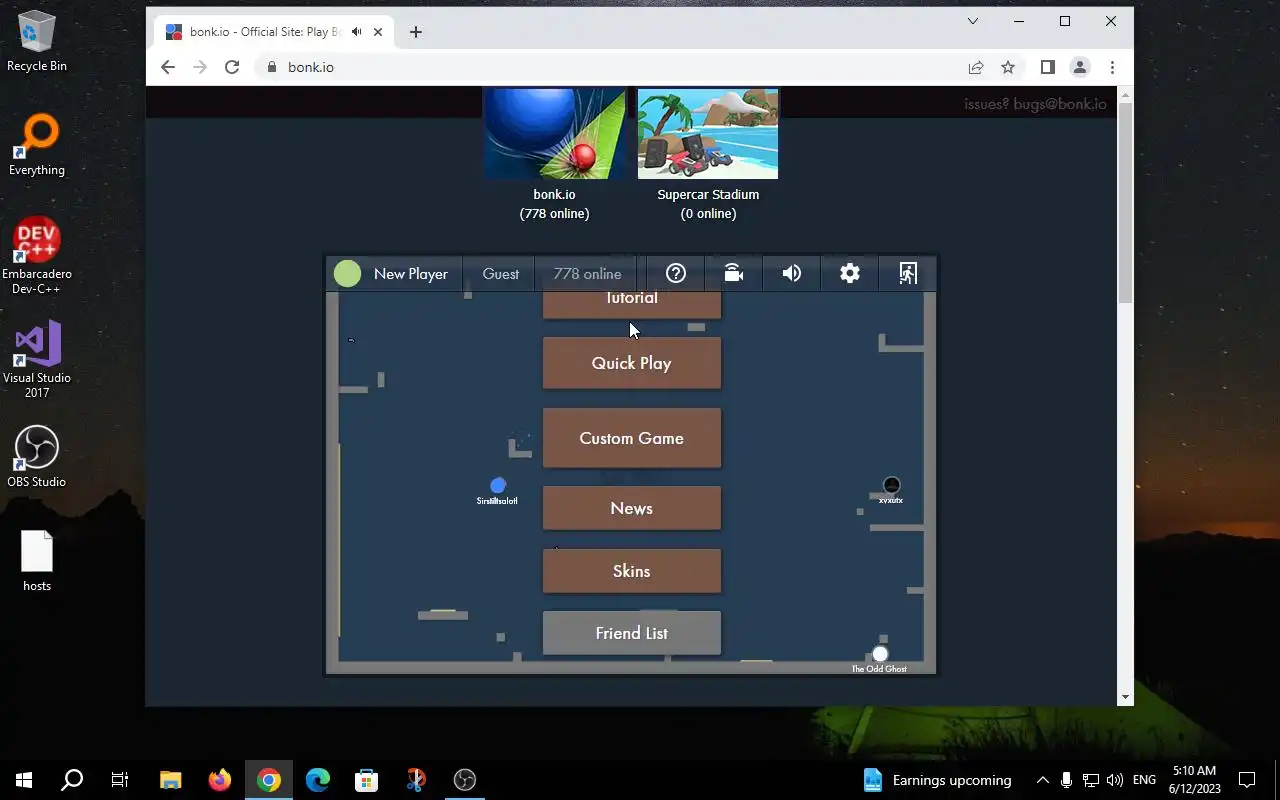Viewport: 1280px width, 800px height.
Task: Click the page scrollbar down arrow
Action: (x=1126, y=697)
